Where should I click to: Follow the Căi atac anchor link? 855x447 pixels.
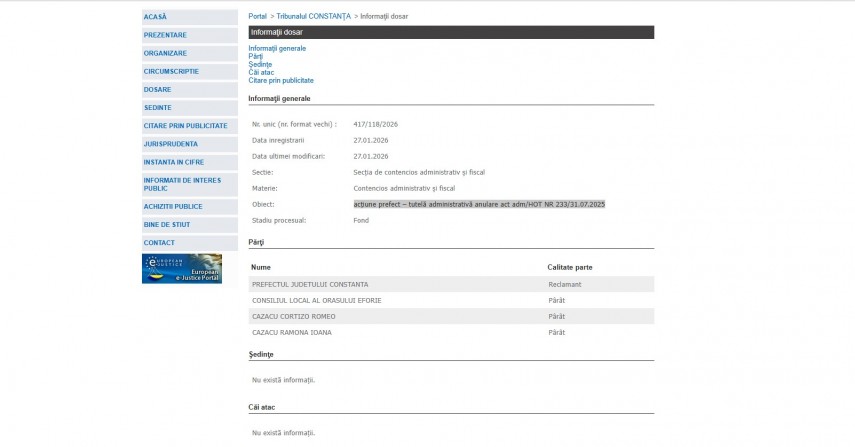click(261, 72)
